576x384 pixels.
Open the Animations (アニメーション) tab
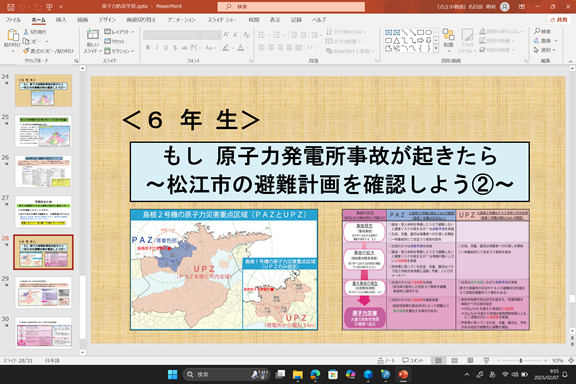(181, 20)
